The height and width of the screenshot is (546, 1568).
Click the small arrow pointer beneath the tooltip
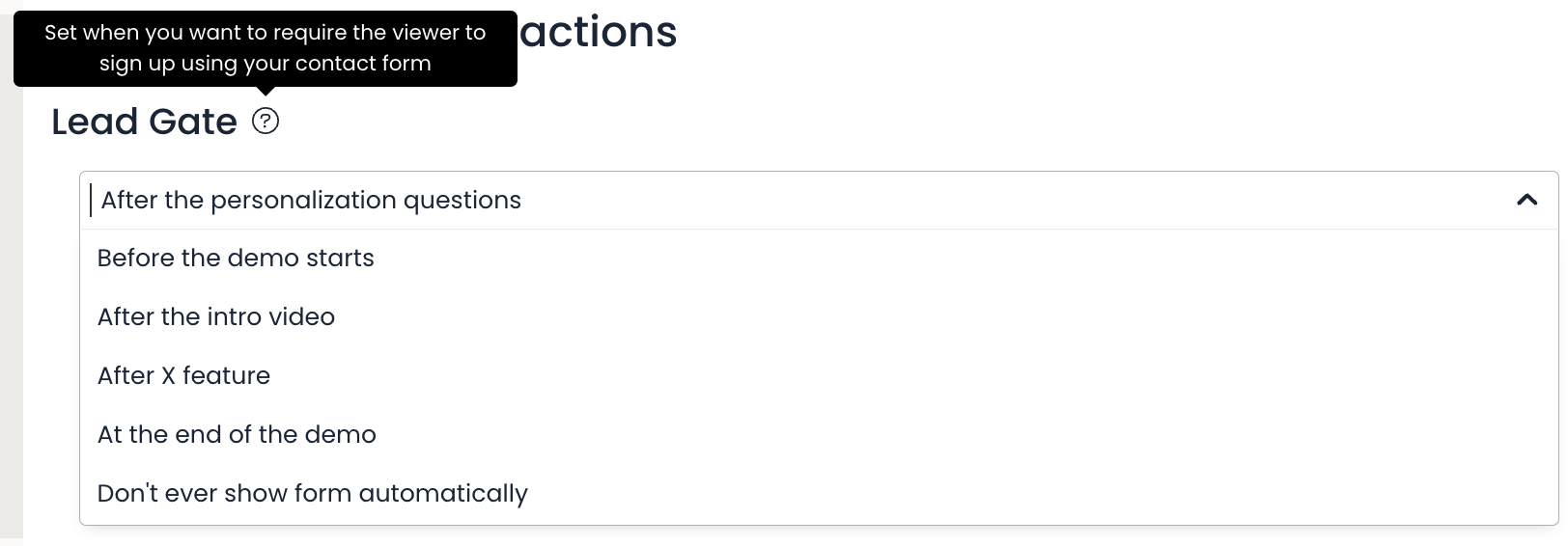[x=267, y=92]
